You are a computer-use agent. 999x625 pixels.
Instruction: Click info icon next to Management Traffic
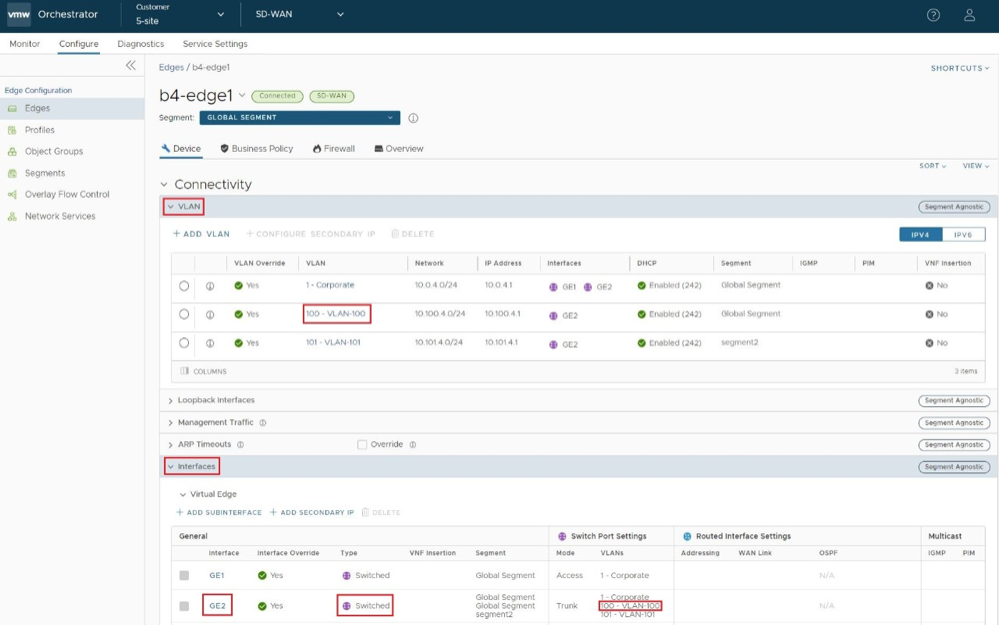click(263, 423)
